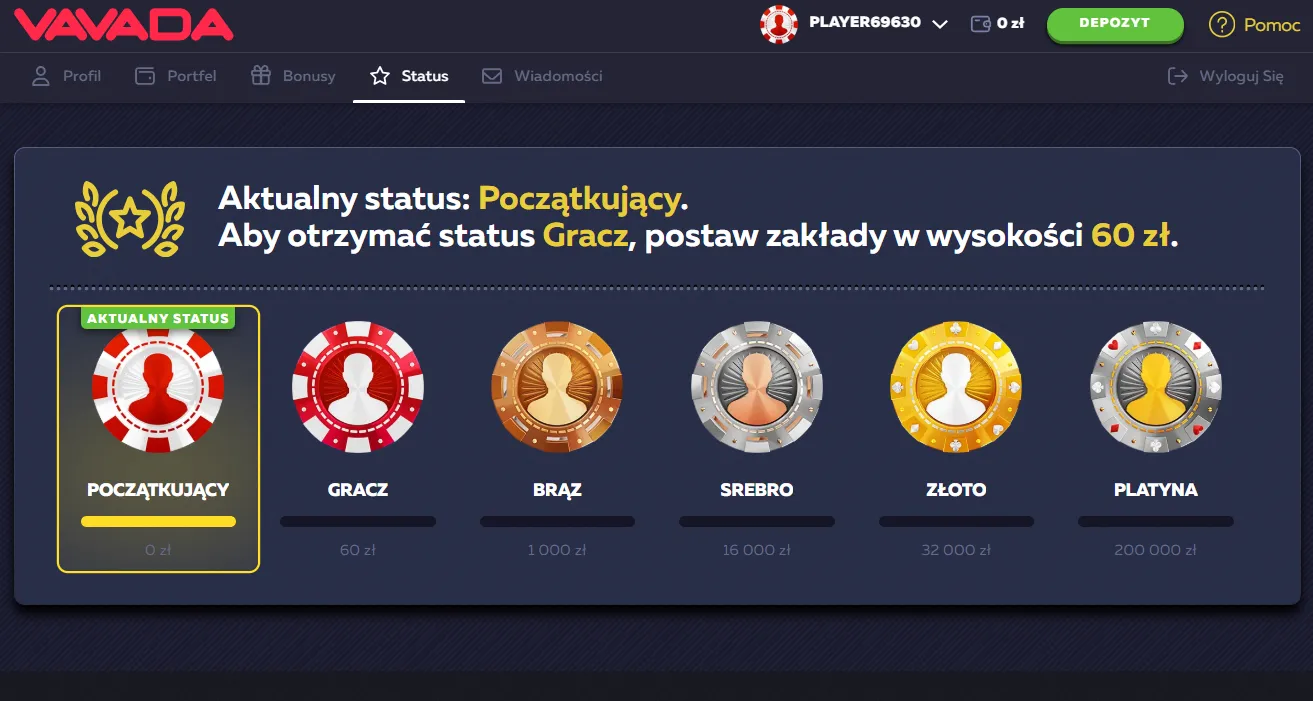Click the Gracz progress bar
The width and height of the screenshot is (1313, 701).
pyautogui.click(x=358, y=521)
